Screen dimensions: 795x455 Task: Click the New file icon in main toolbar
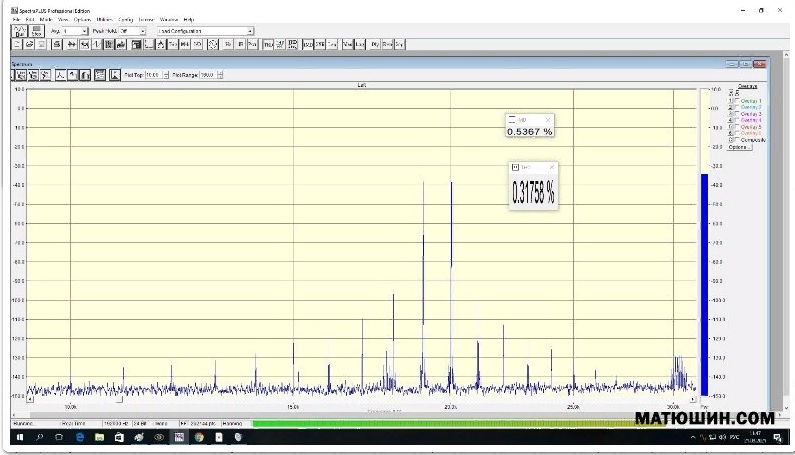click(17, 45)
